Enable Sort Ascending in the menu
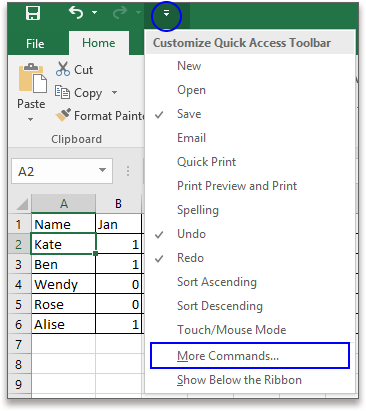Image resolution: width=366 pixels, height=411 pixels. coord(250,282)
